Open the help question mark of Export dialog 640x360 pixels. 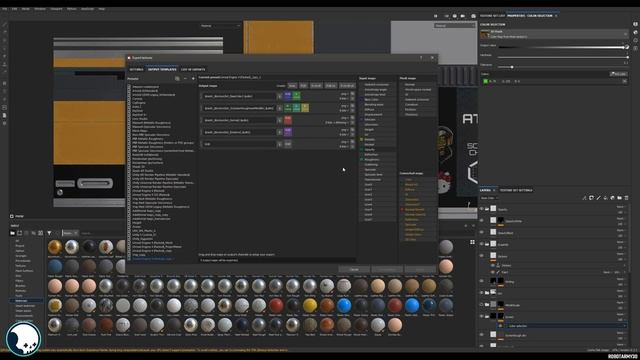(421, 58)
